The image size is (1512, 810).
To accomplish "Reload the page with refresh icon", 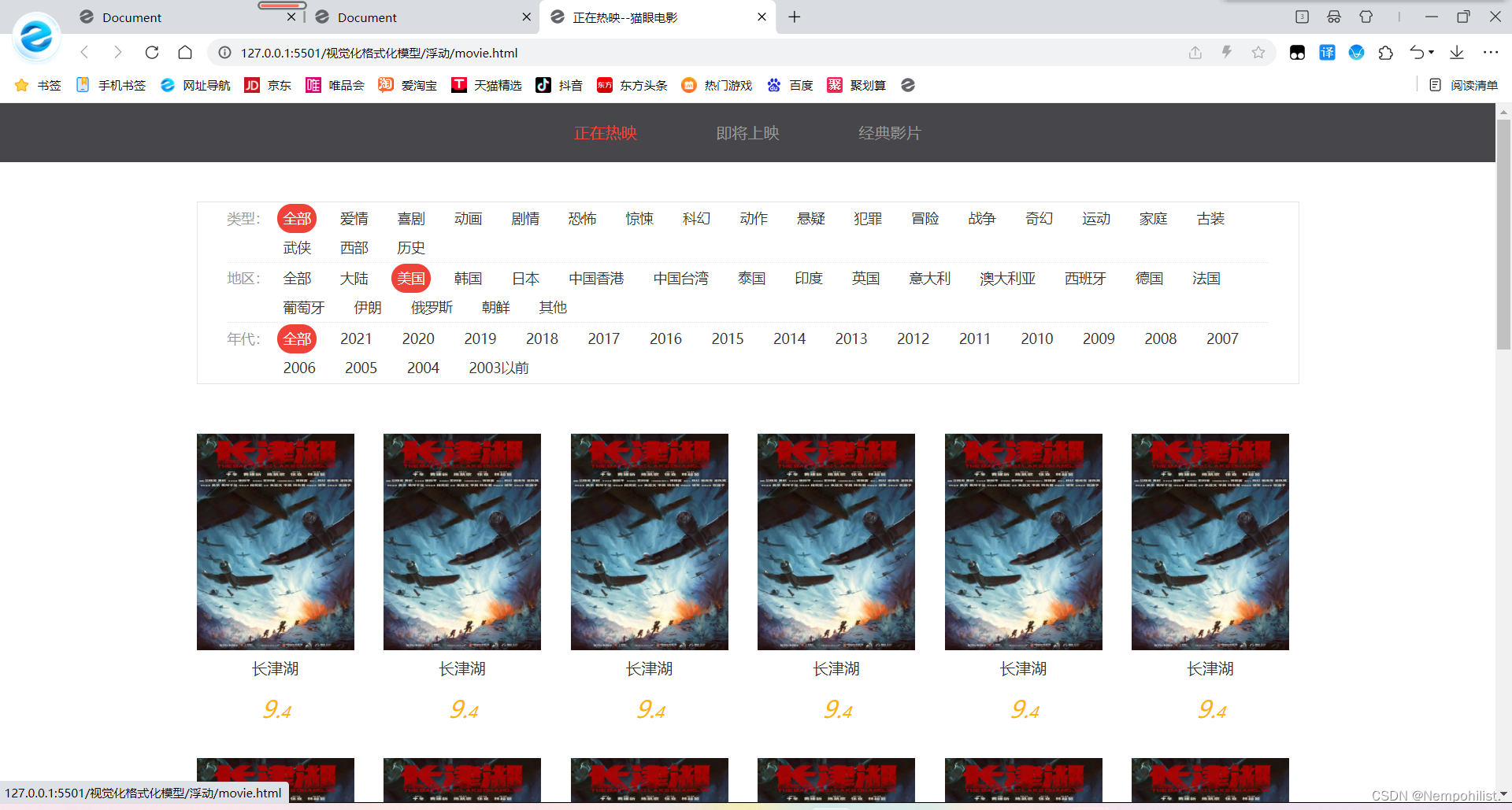I will [x=152, y=53].
